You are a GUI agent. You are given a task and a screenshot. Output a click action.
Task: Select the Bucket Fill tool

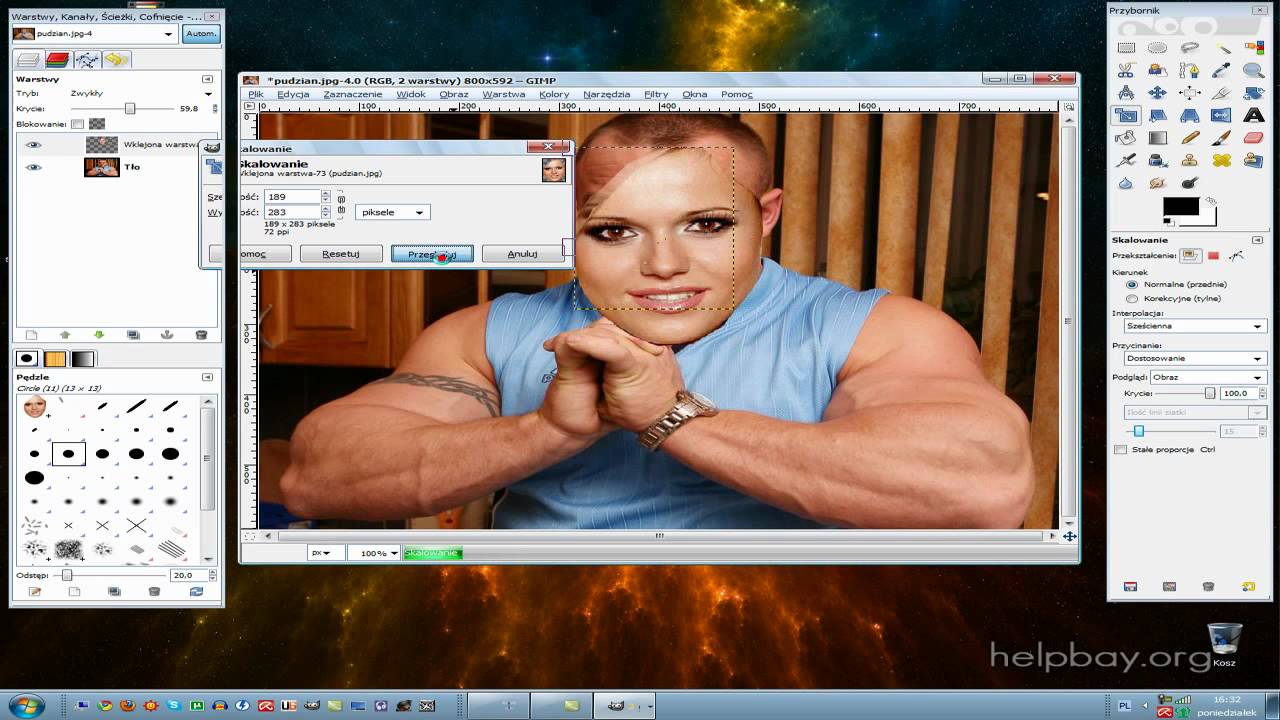[1126, 138]
